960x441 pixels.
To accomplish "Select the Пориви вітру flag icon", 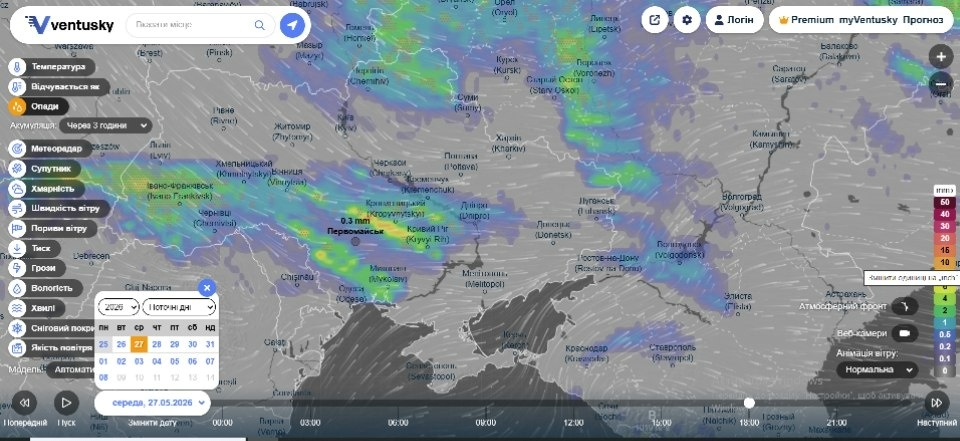I will point(17,228).
